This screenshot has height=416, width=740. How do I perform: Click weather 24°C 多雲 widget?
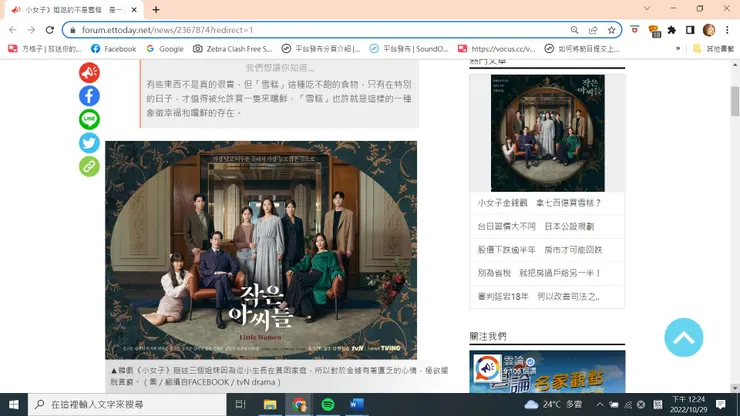[x=553, y=404]
